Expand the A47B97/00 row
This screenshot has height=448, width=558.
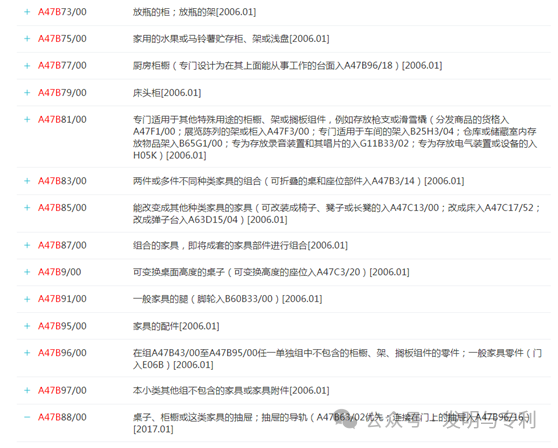pyautogui.click(x=27, y=390)
